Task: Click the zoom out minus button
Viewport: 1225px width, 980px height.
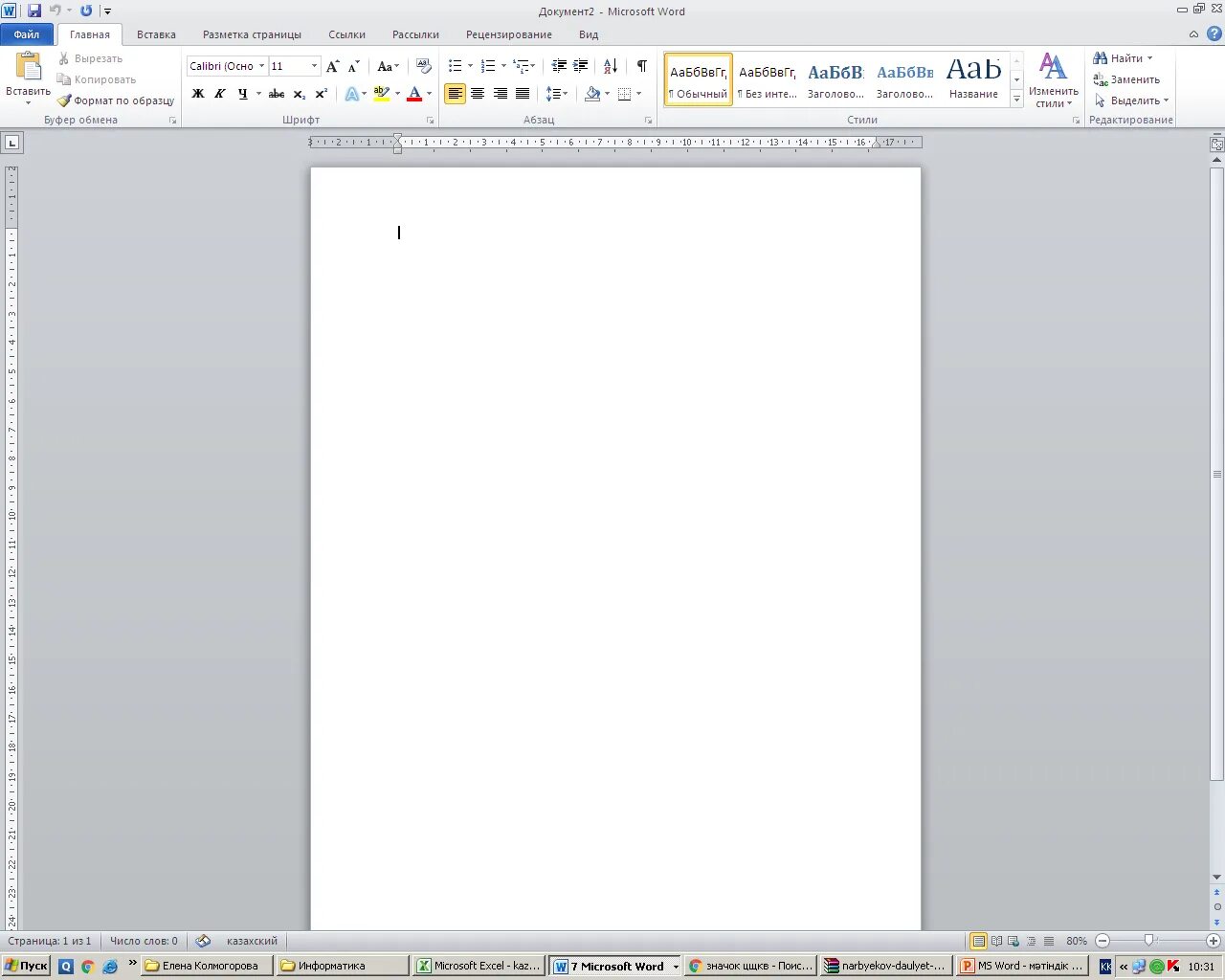Action: tap(1102, 941)
